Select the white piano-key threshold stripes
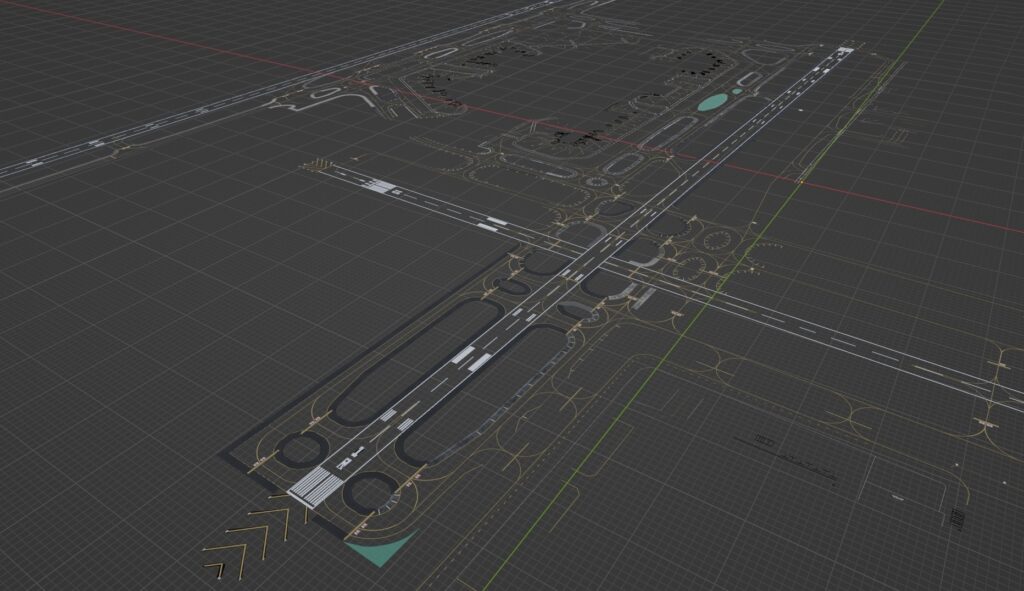Screen dimensions: 1024x591 point(315,487)
